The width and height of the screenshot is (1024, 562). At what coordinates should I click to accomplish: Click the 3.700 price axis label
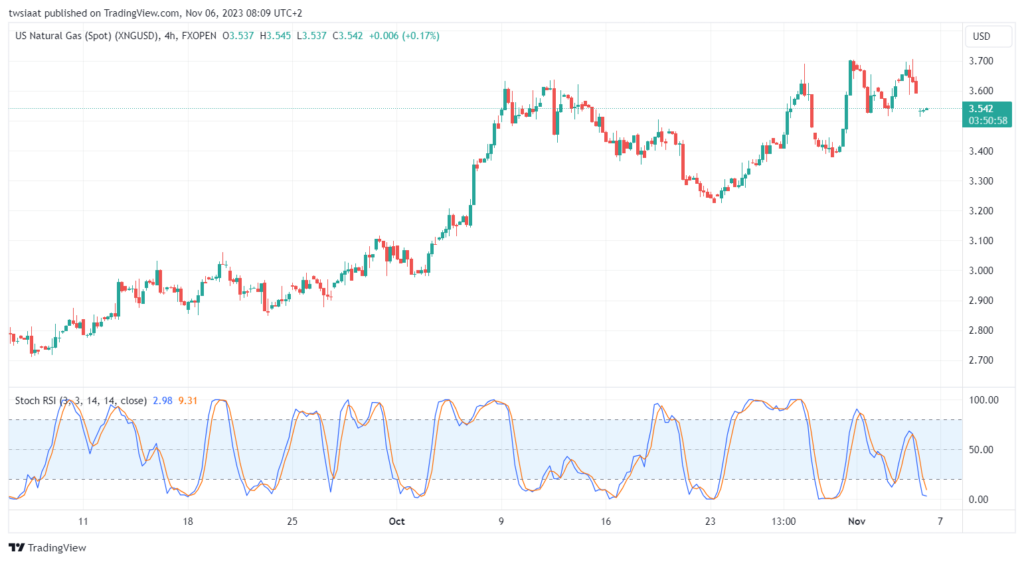click(981, 61)
